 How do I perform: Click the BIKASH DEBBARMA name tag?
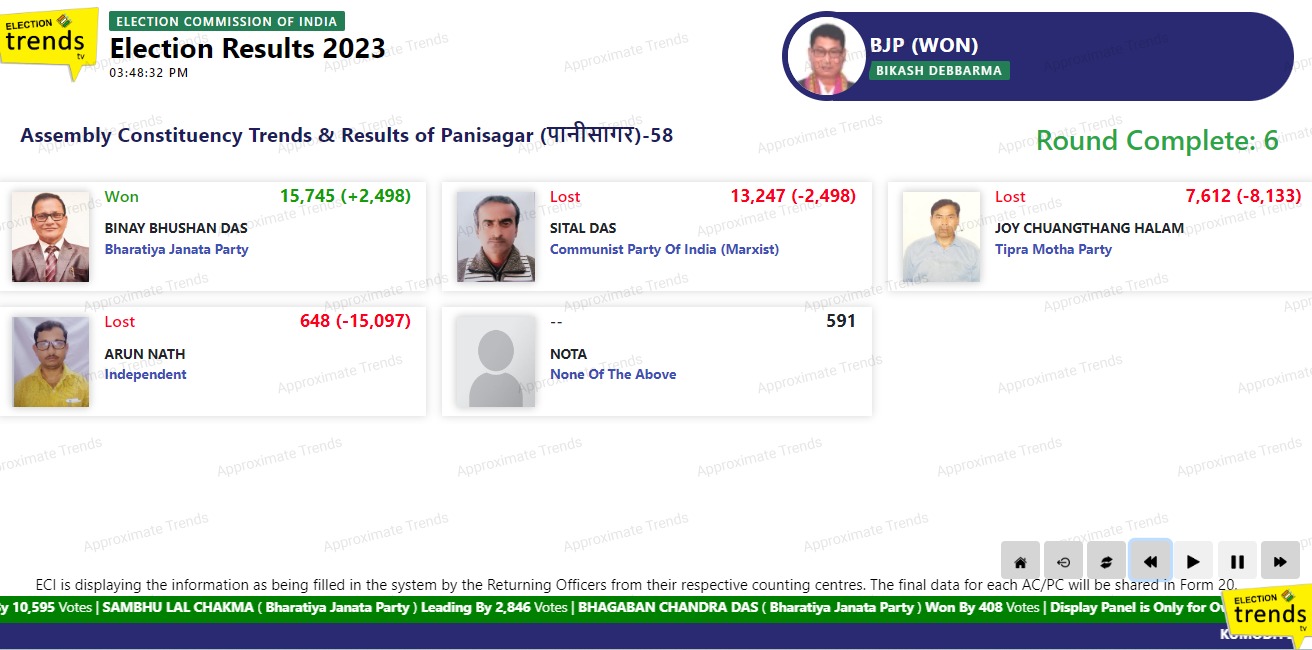939,71
